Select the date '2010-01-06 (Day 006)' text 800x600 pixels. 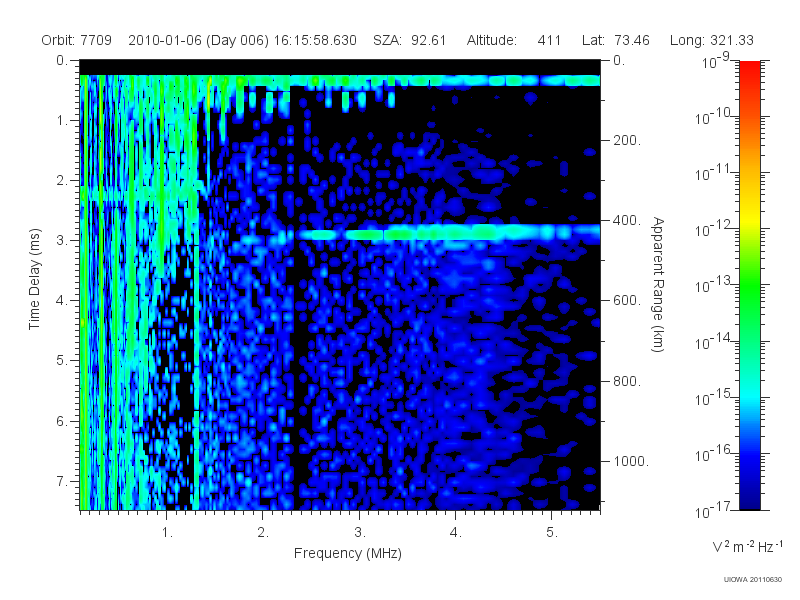[x=198, y=40]
